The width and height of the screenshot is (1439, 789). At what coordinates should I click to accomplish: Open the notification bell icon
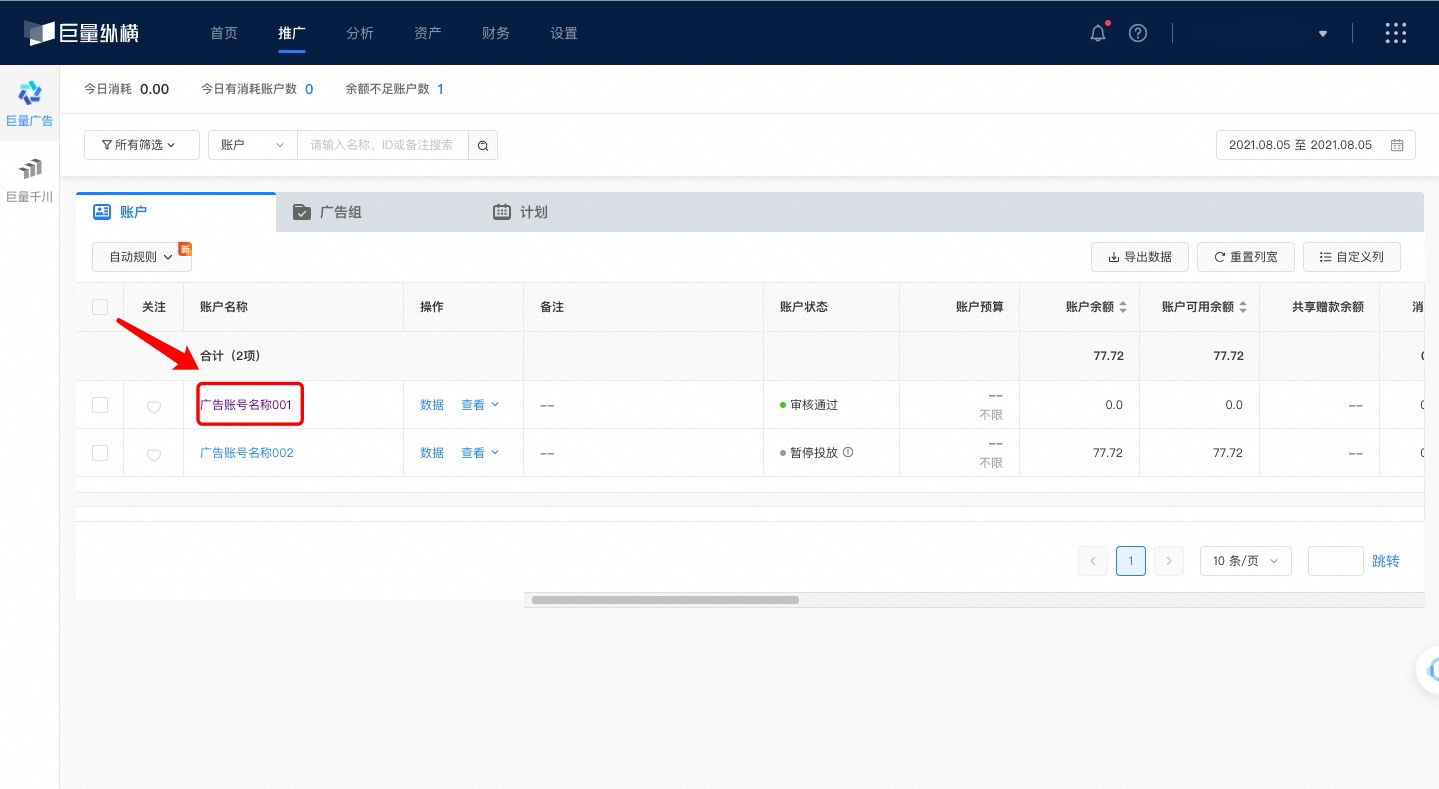coord(1097,32)
